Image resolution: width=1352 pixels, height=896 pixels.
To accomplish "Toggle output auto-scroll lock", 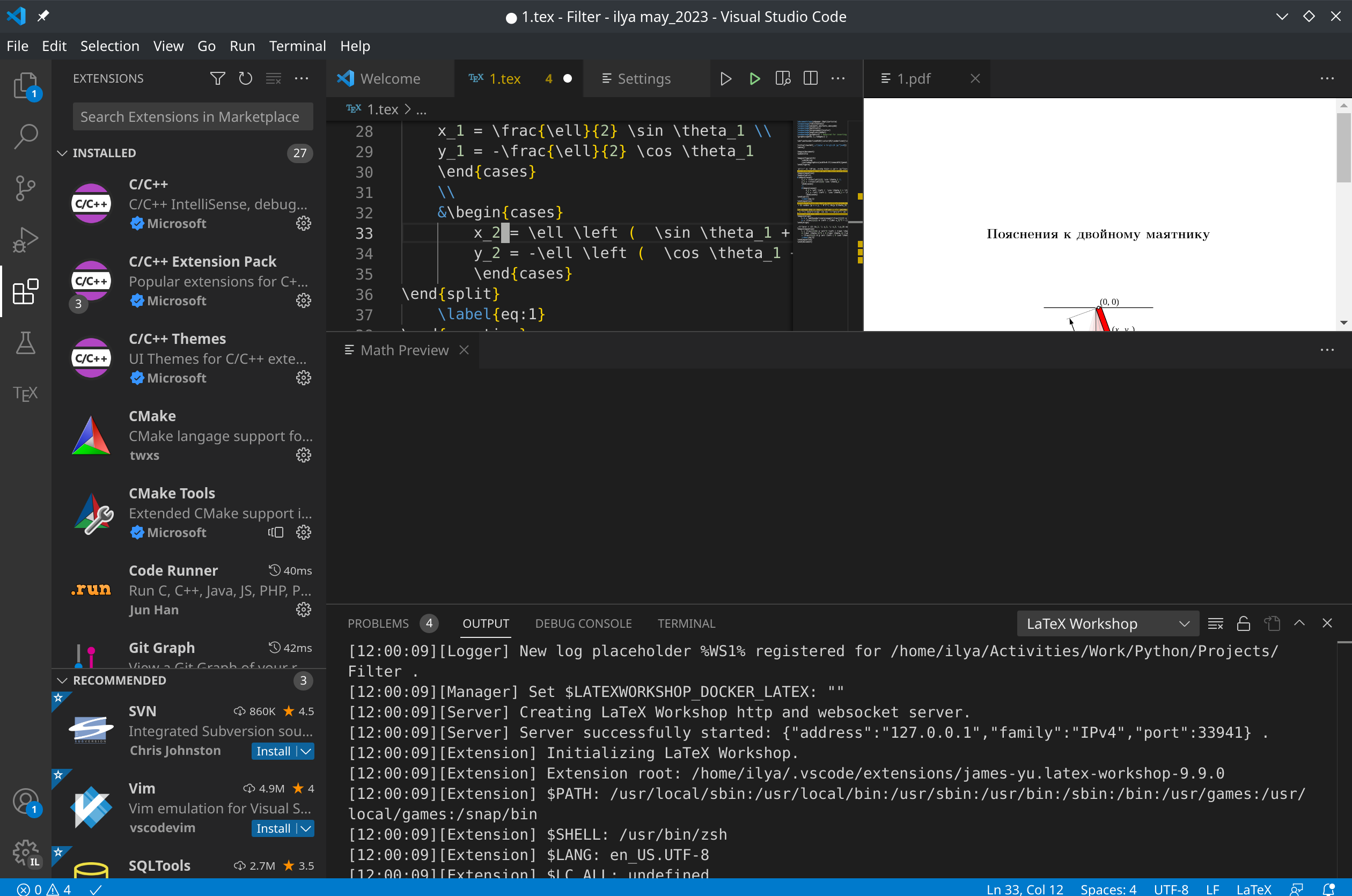I will point(1244,623).
